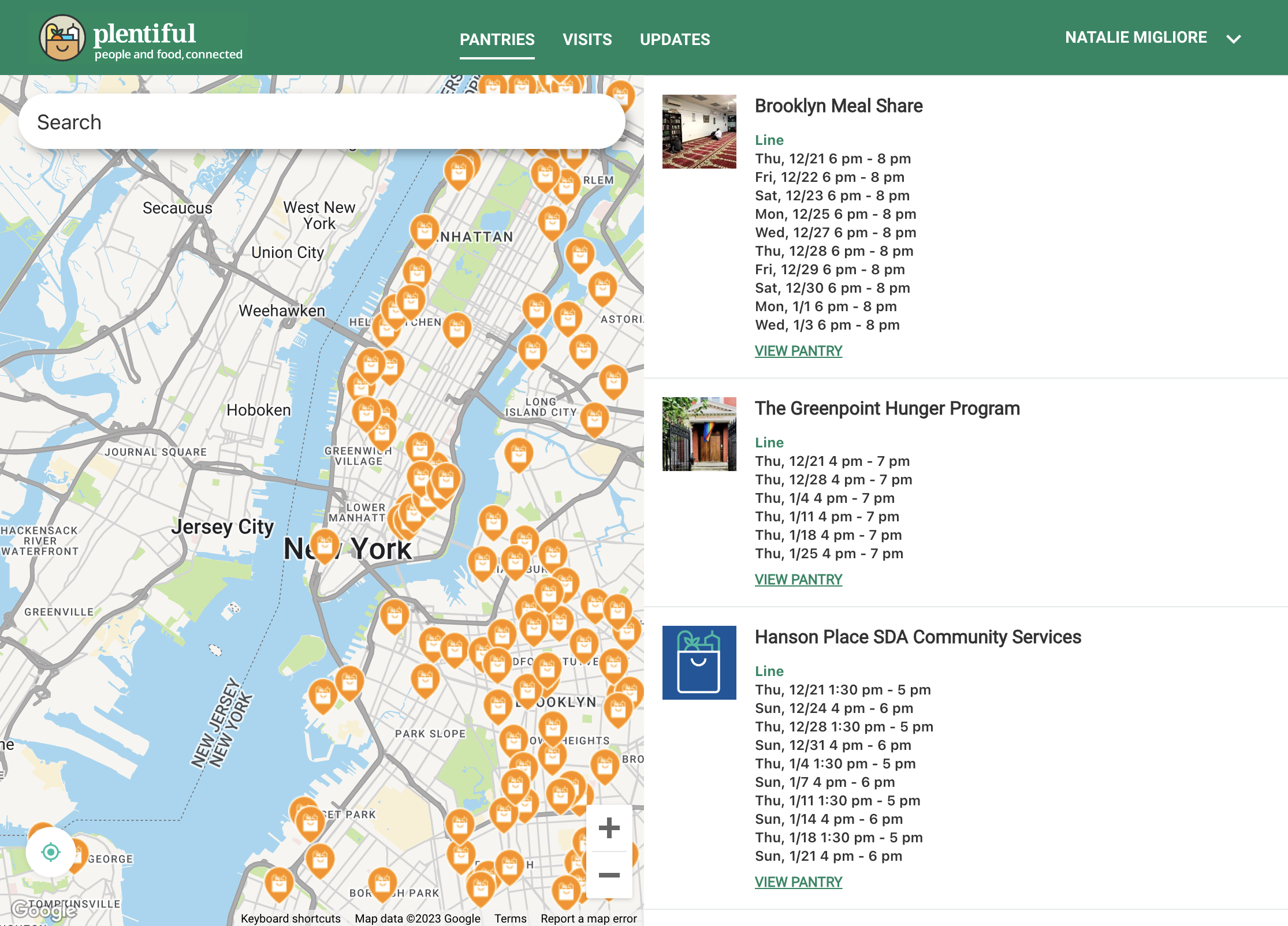This screenshot has height=926, width=1288.
Task: Click the Park Slope map label
Action: coord(430,734)
